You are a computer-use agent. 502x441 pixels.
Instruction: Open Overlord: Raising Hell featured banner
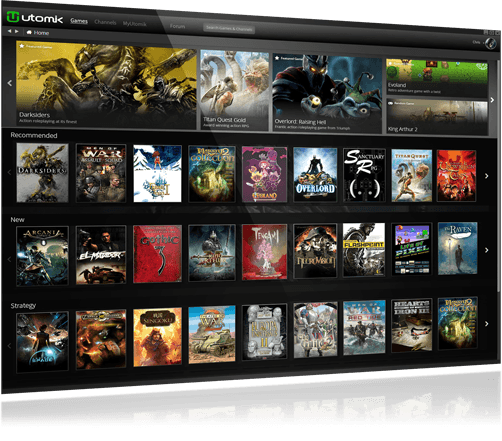click(x=327, y=94)
